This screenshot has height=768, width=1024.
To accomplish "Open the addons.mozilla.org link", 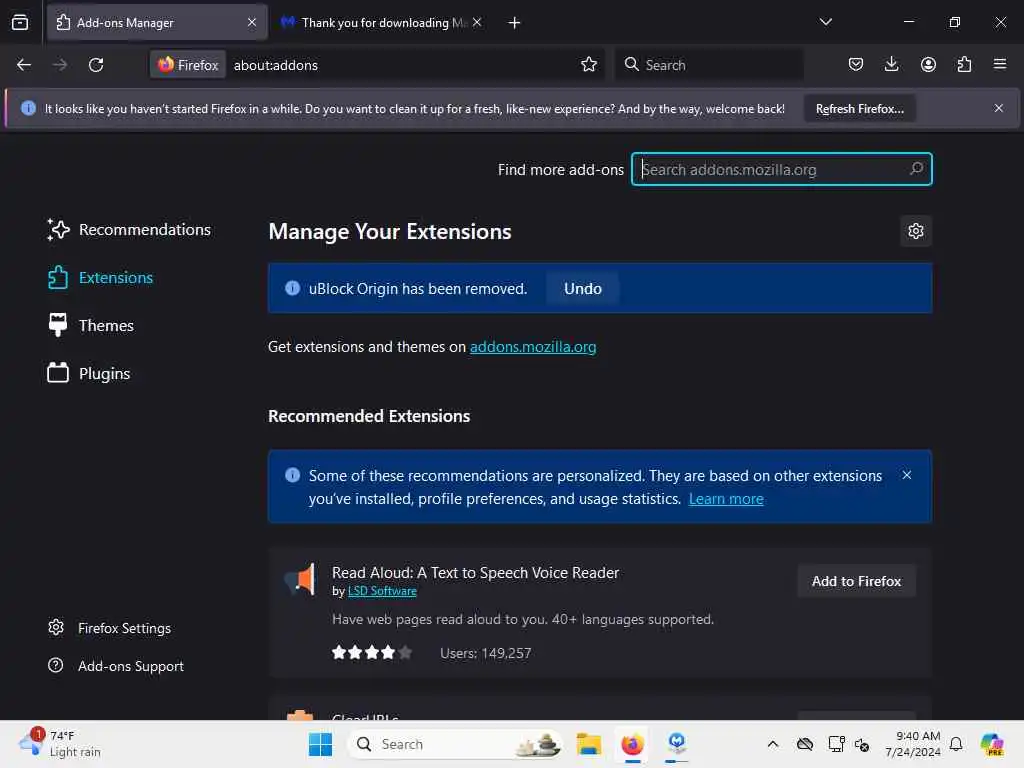I will (x=533, y=347).
